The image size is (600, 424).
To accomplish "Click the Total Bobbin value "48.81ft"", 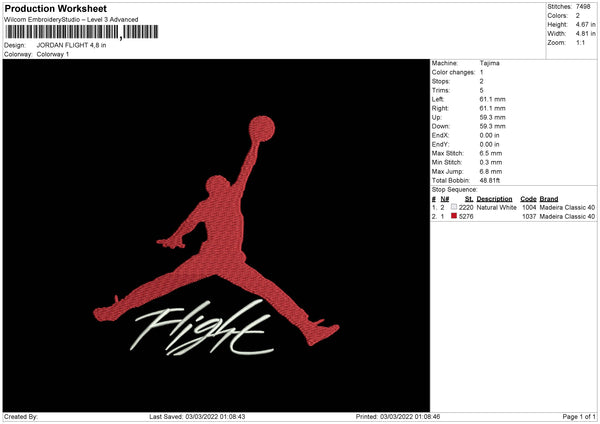I will pyautogui.click(x=490, y=180).
